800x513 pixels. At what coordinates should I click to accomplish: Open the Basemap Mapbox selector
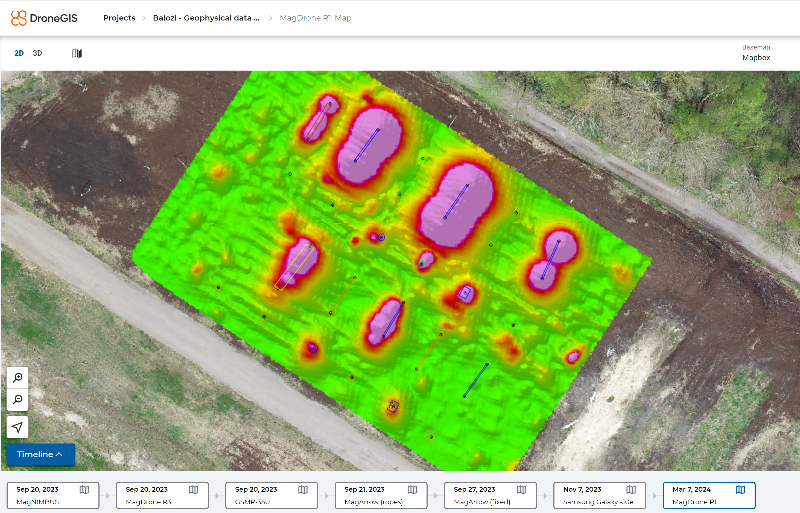[756, 58]
